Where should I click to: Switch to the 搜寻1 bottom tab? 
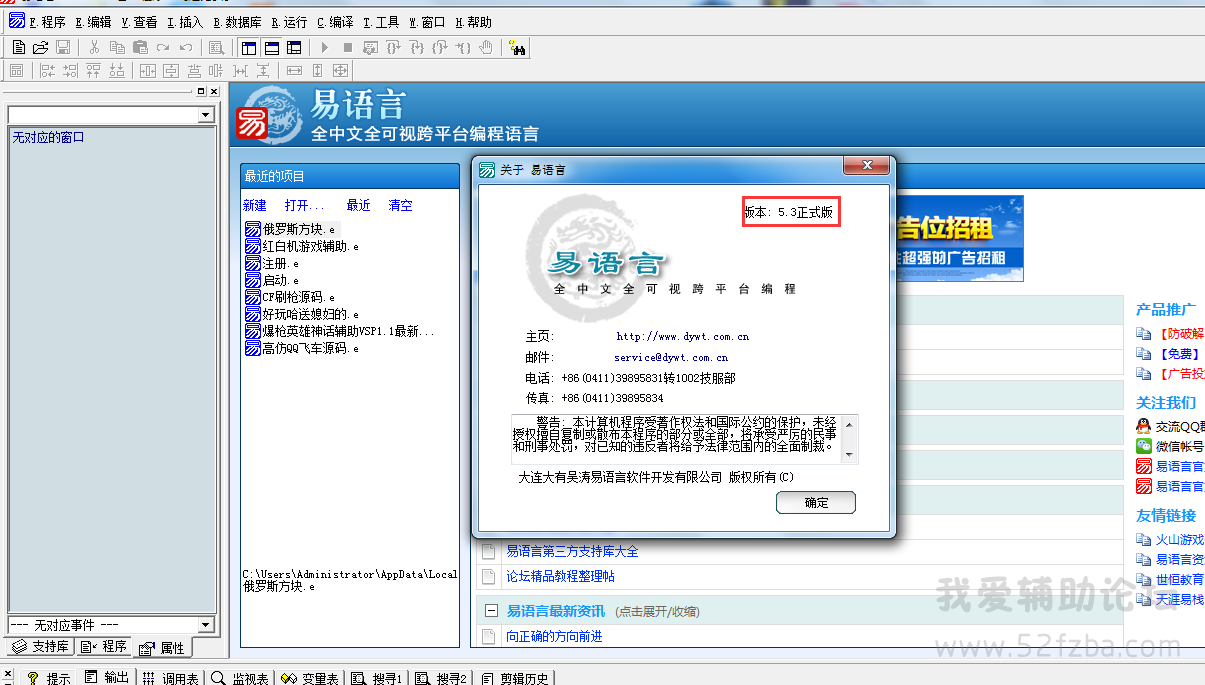coord(377,678)
